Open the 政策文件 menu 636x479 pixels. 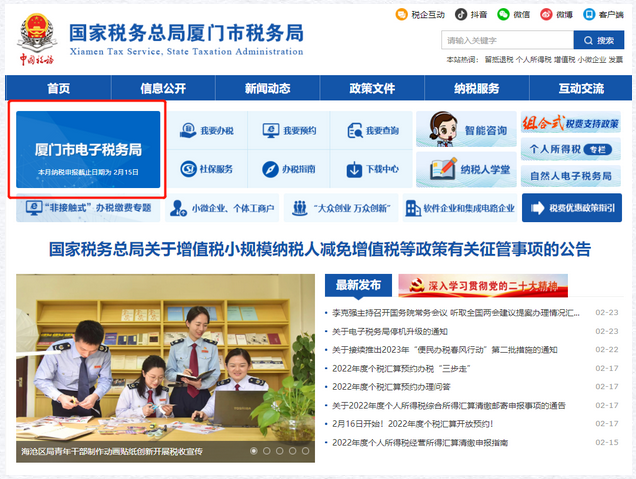(x=372, y=88)
